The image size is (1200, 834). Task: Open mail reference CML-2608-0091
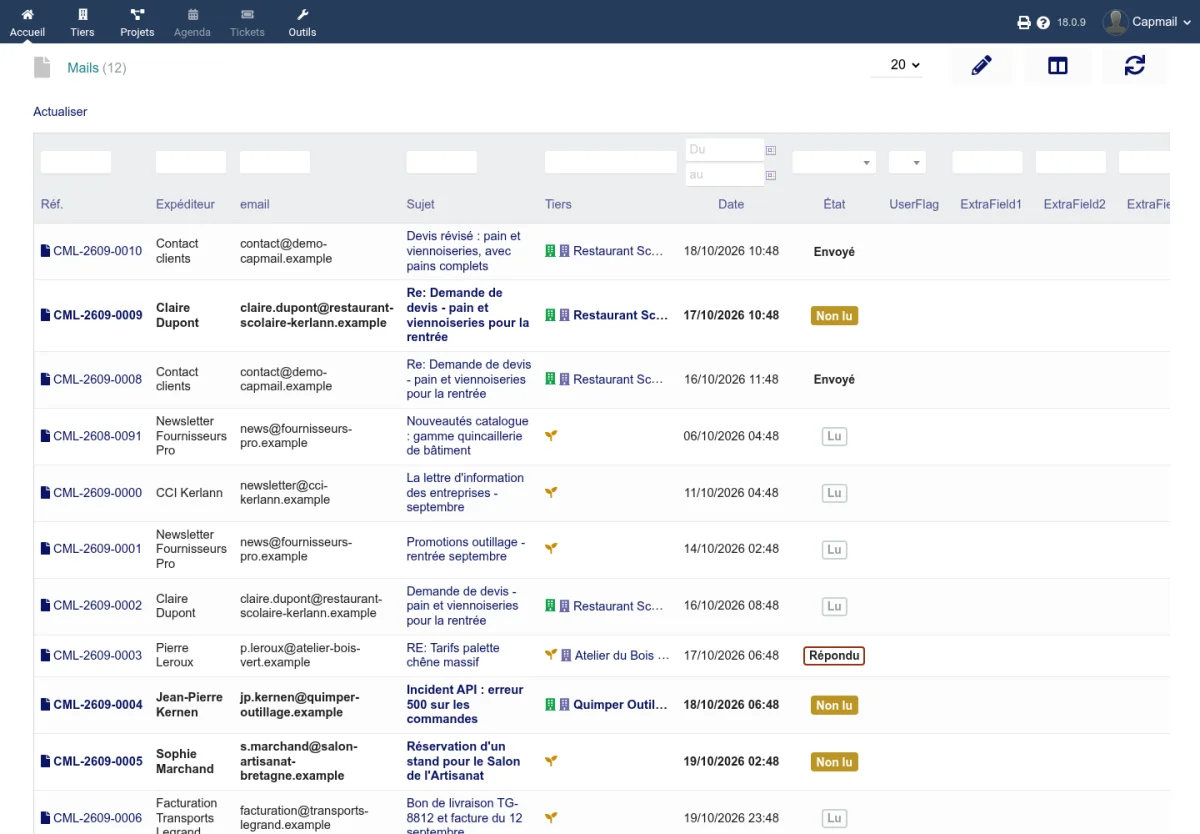coord(97,436)
